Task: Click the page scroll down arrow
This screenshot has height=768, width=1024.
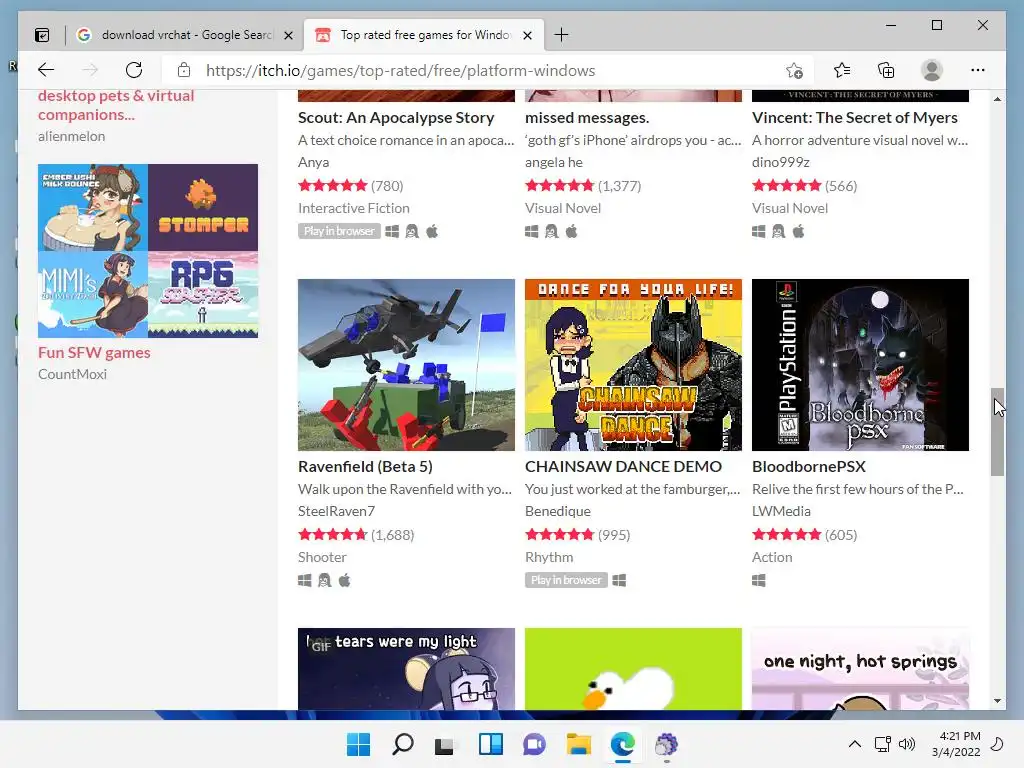Action: pos(997,701)
